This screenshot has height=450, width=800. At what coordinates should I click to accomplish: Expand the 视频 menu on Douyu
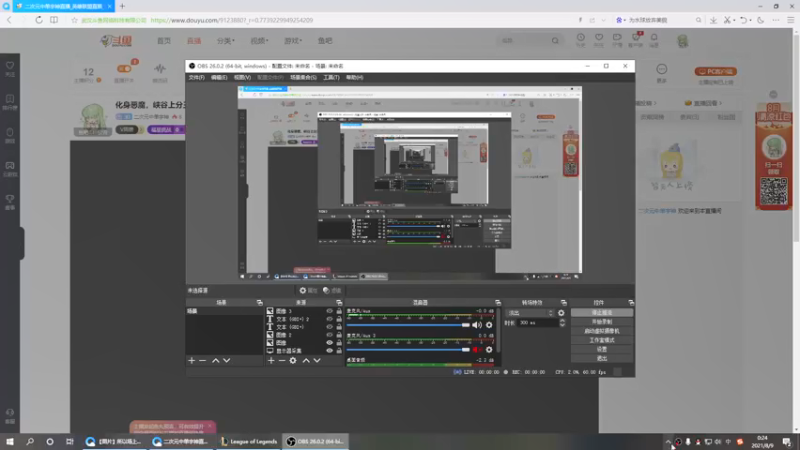click(259, 41)
